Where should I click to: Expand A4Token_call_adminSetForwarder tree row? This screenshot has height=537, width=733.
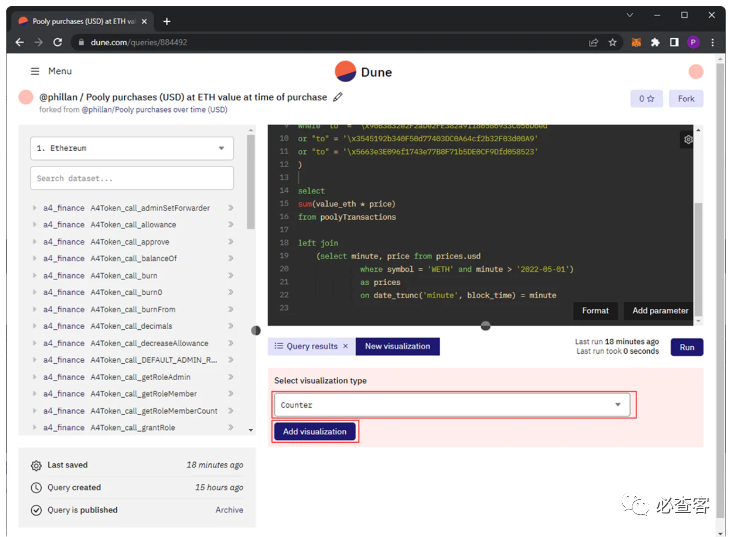pos(35,208)
